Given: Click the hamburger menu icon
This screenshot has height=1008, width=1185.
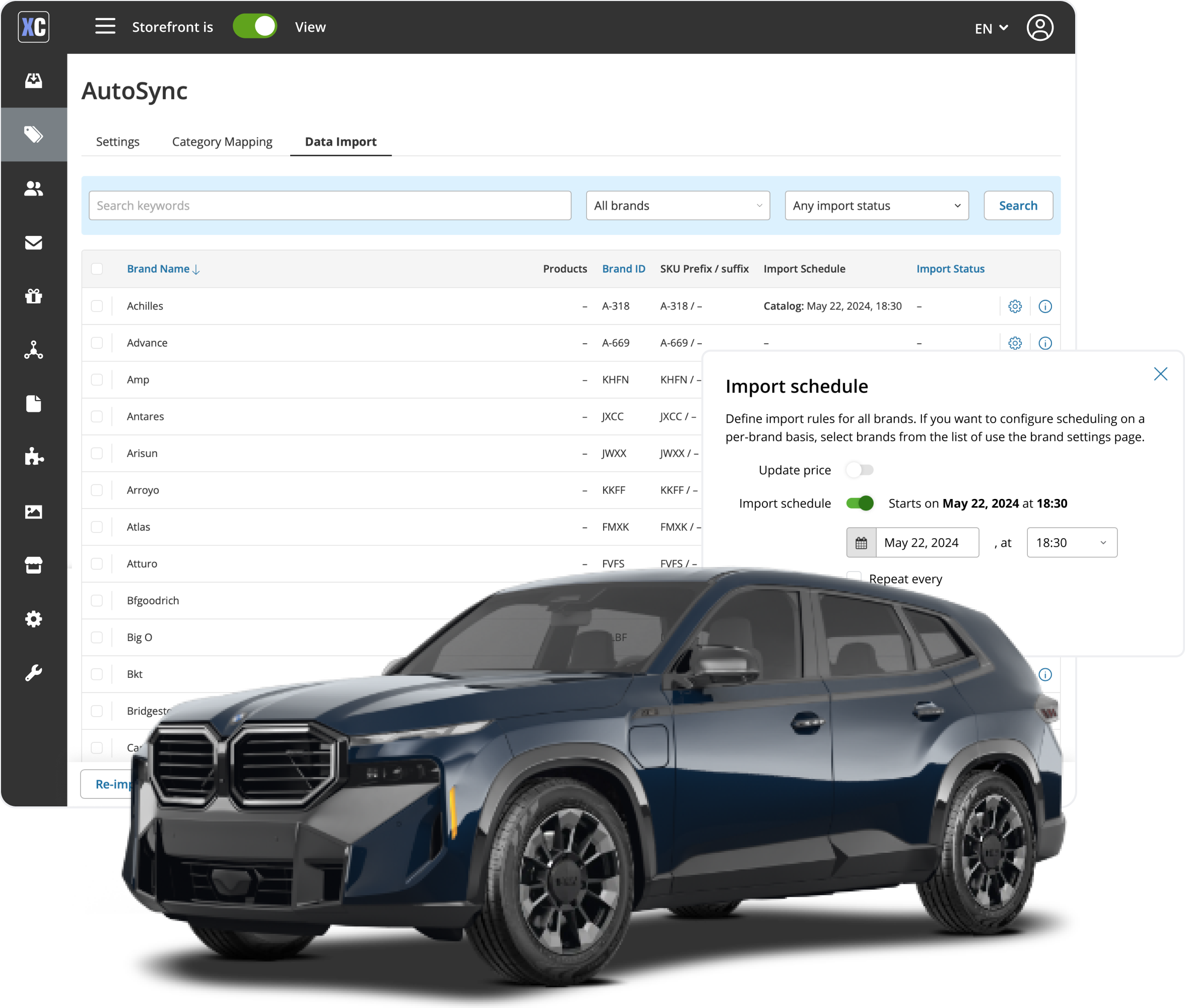Looking at the screenshot, I should pyautogui.click(x=105, y=26).
